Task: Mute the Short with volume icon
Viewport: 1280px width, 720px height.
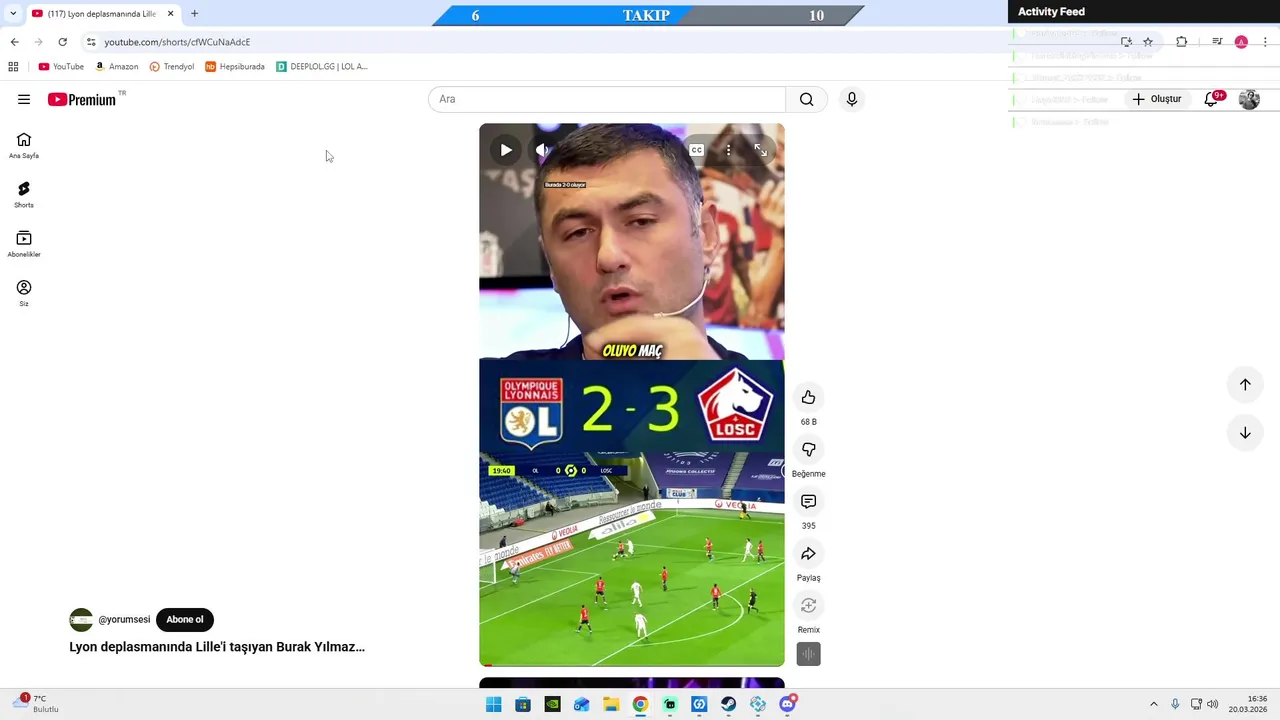Action: coord(542,150)
